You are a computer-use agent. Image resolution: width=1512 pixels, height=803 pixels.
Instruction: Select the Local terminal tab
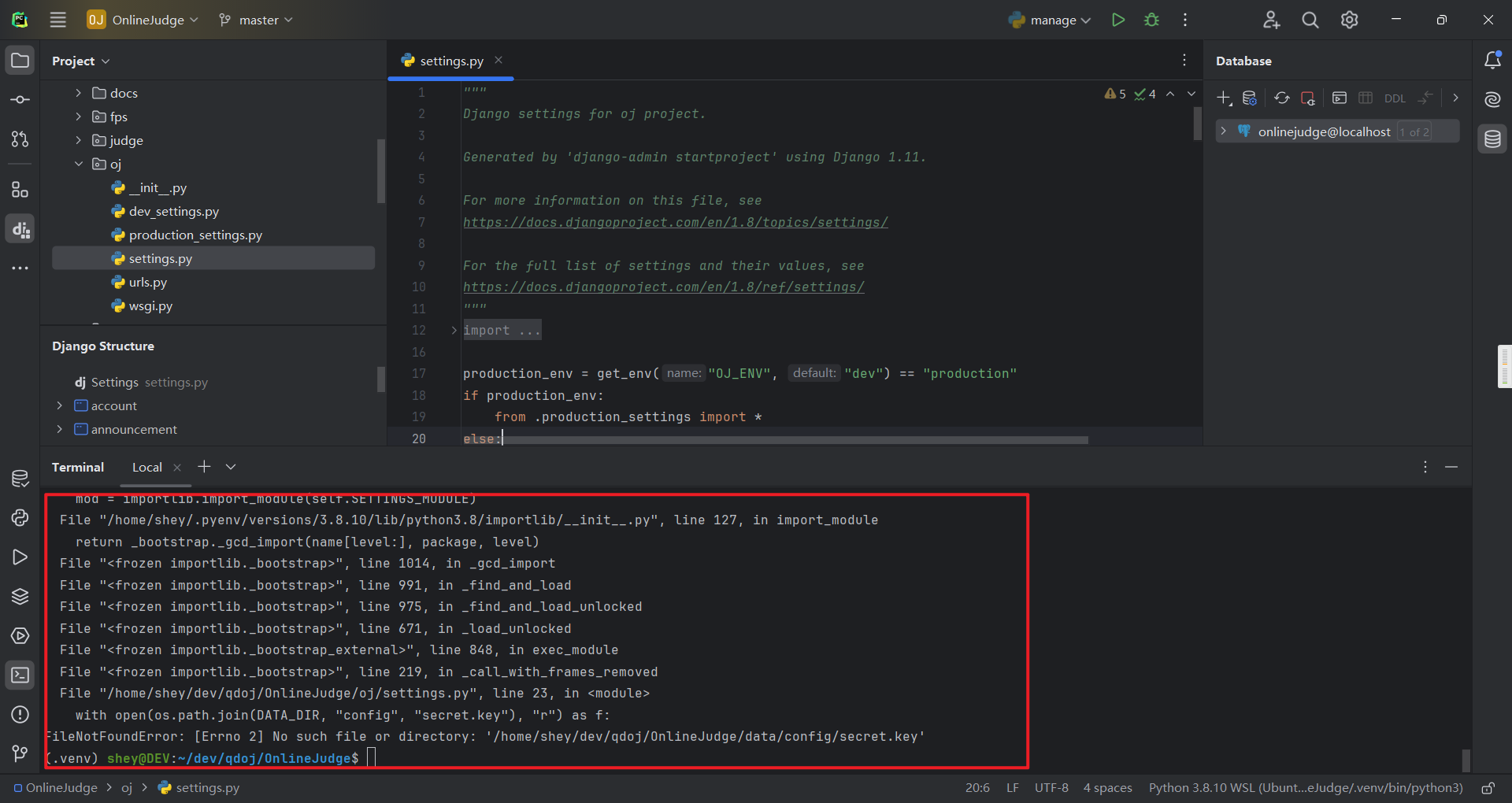[x=146, y=467]
